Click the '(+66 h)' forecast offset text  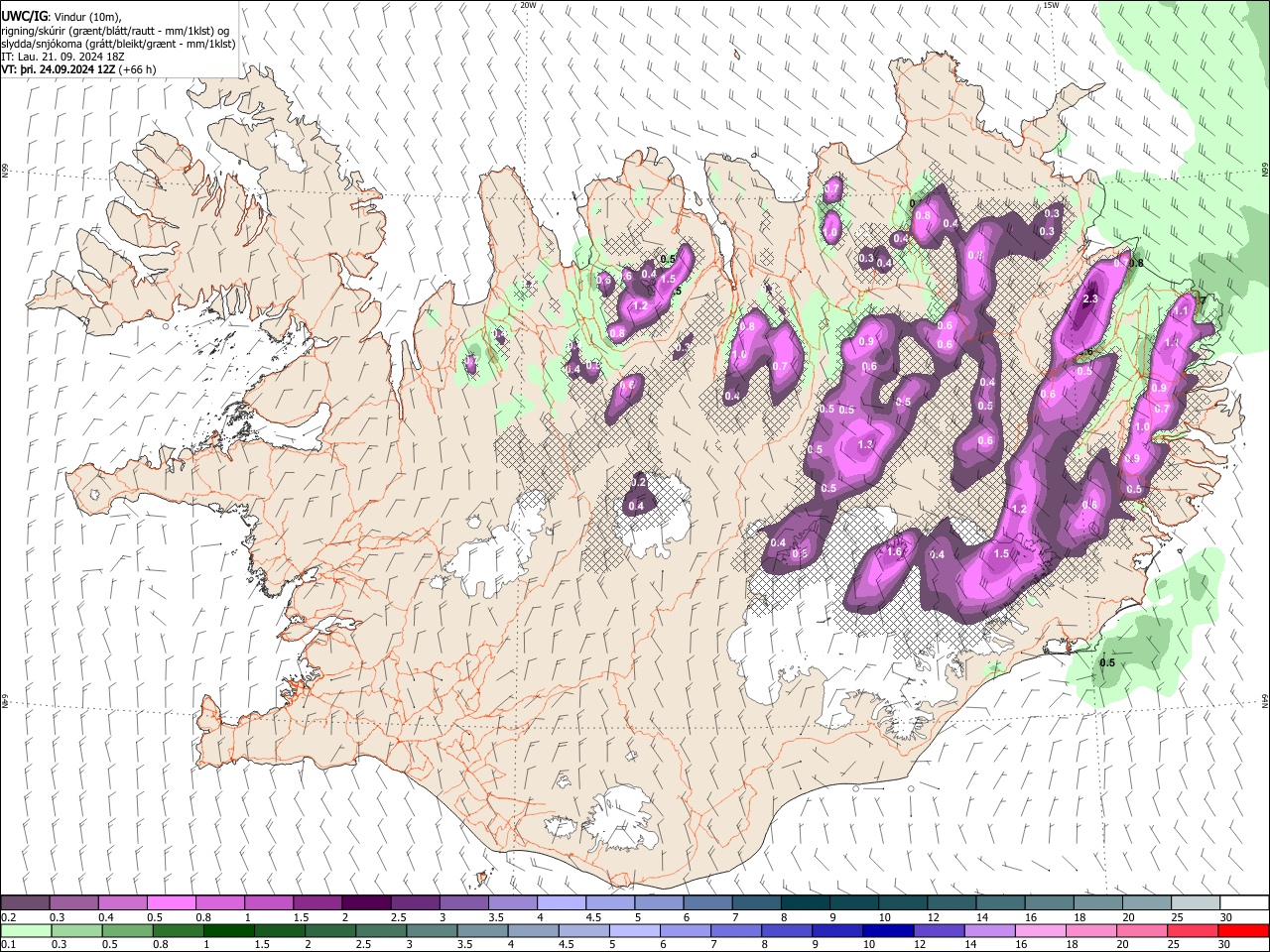pos(137,69)
